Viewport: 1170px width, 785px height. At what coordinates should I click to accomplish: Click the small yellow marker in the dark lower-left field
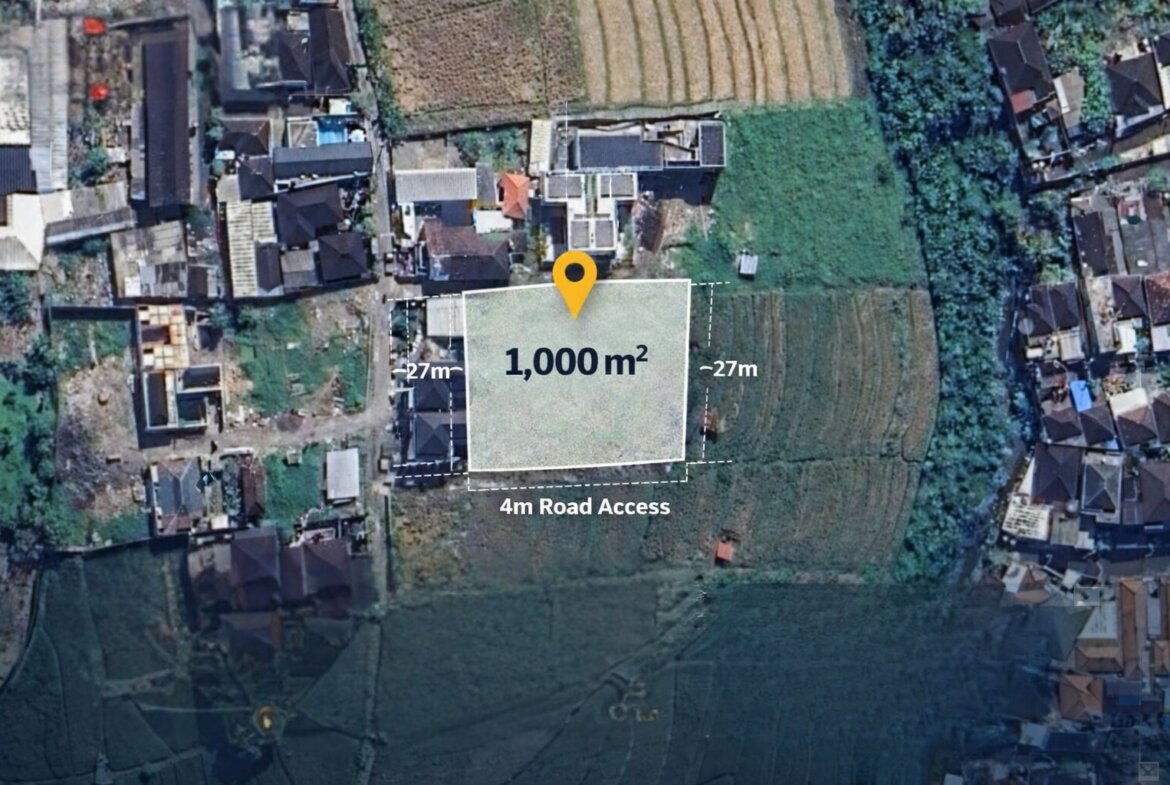264,719
